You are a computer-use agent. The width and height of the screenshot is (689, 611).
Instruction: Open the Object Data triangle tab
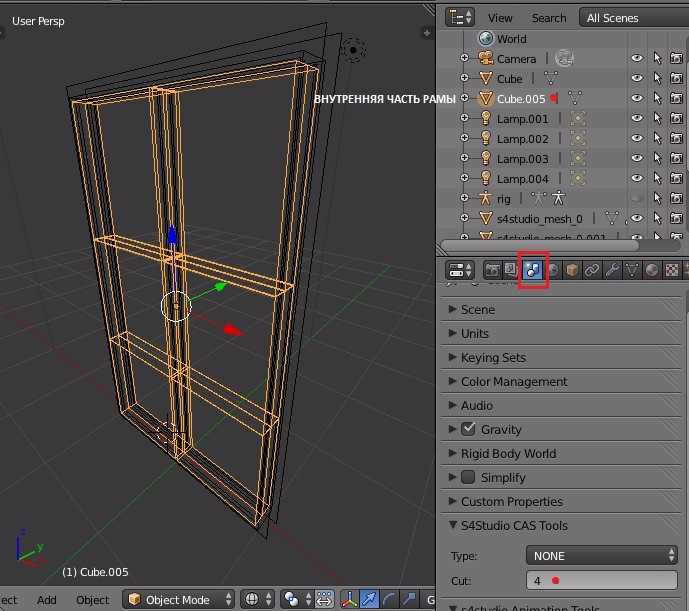pyautogui.click(x=632, y=270)
